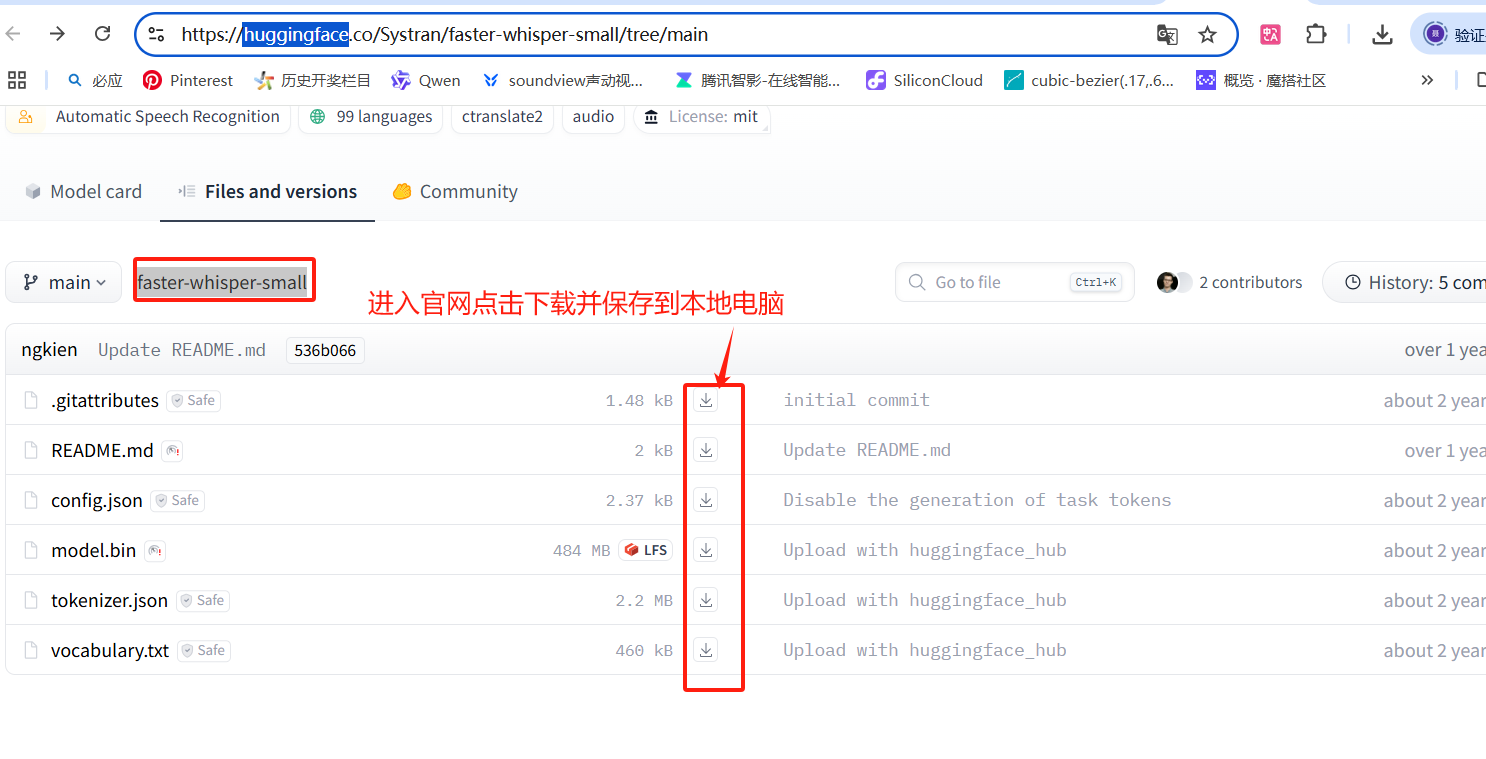This screenshot has width=1486, height=759.
Task: Click the Safe badge next to config.json
Action: point(177,500)
